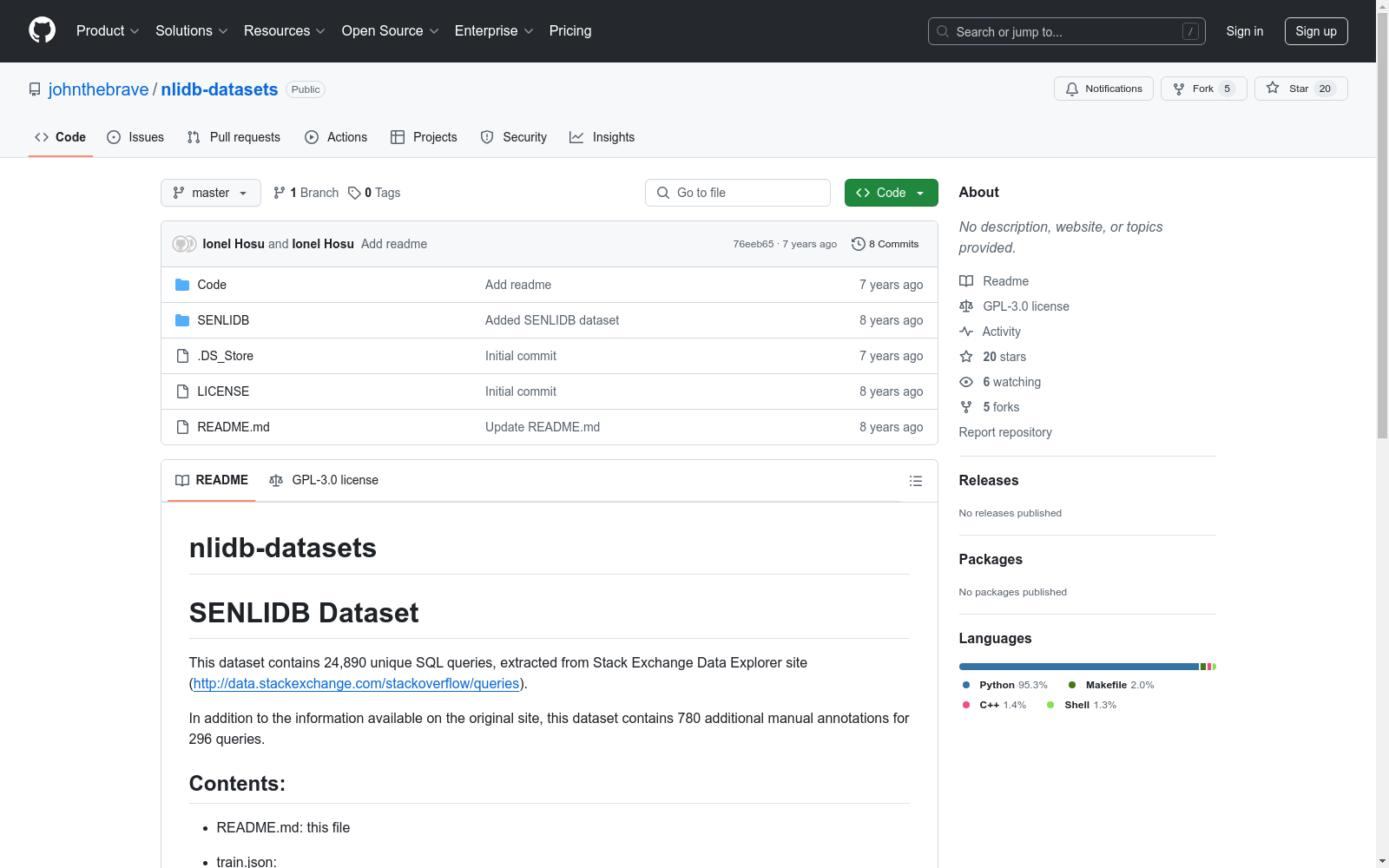Open the Added SENLIDB dataset commit
1389x868 pixels.
(x=552, y=320)
